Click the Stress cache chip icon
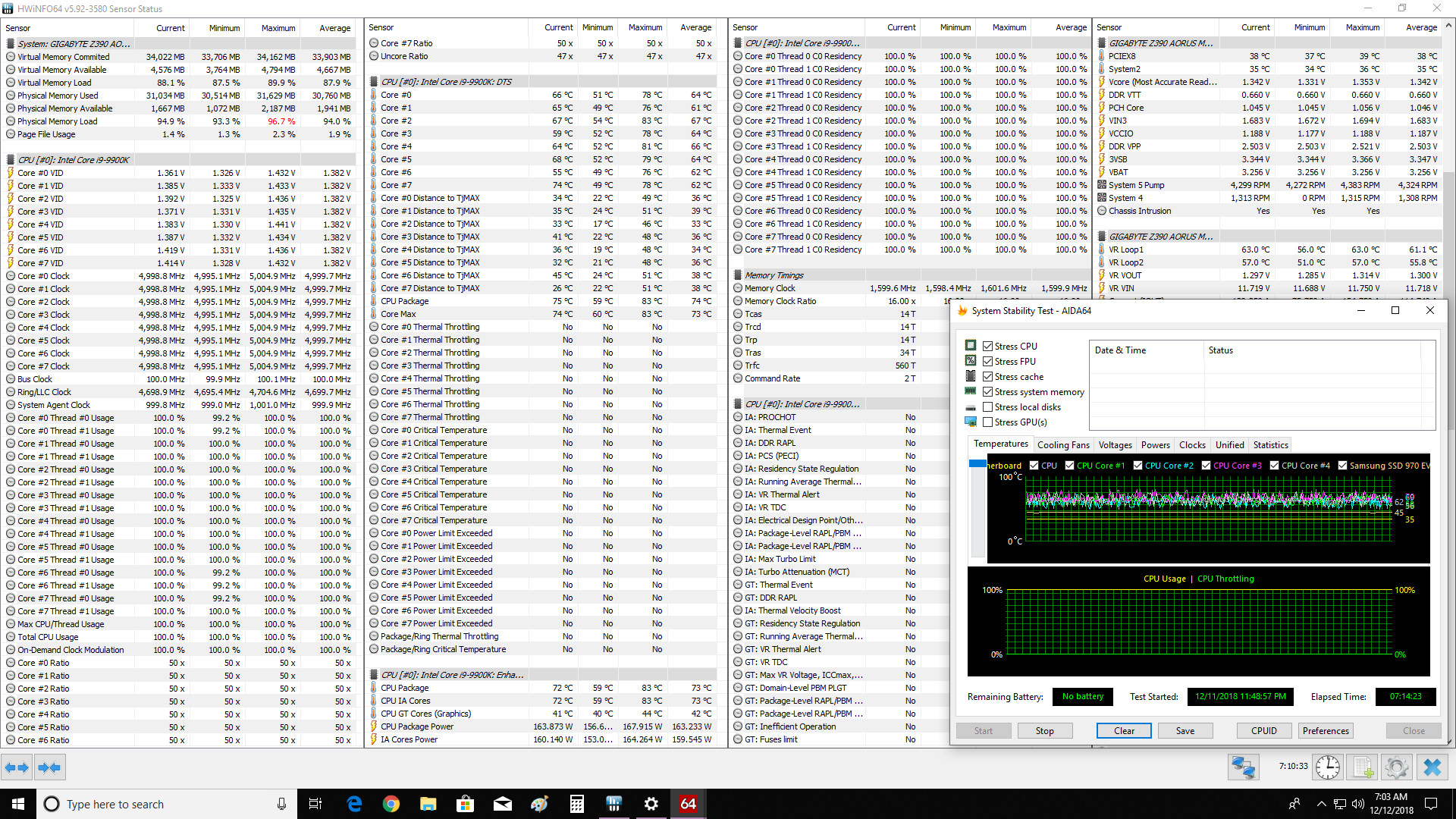Image resolution: width=1456 pixels, height=819 pixels. [x=971, y=376]
